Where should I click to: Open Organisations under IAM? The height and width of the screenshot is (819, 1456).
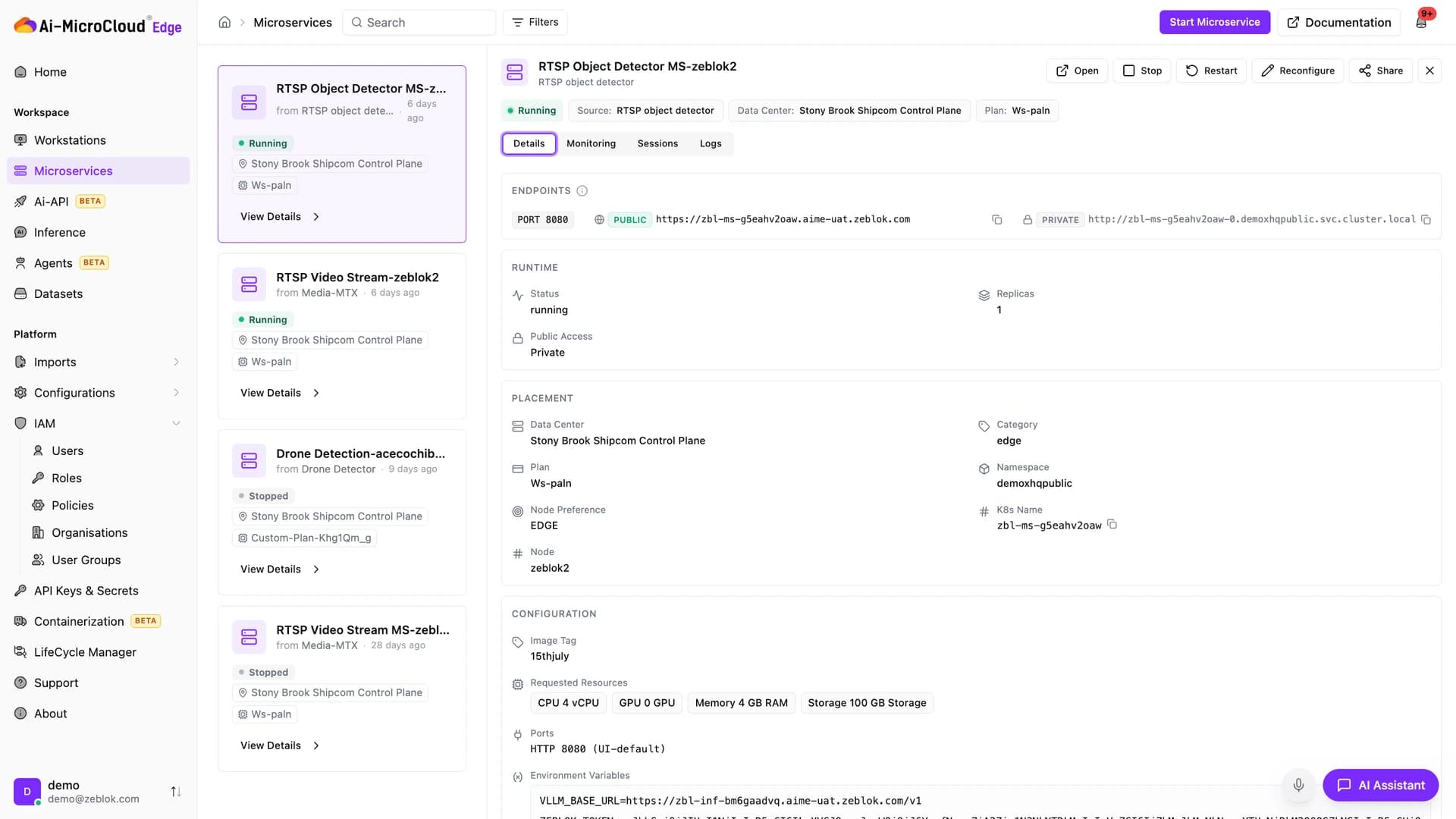[x=106, y=532]
